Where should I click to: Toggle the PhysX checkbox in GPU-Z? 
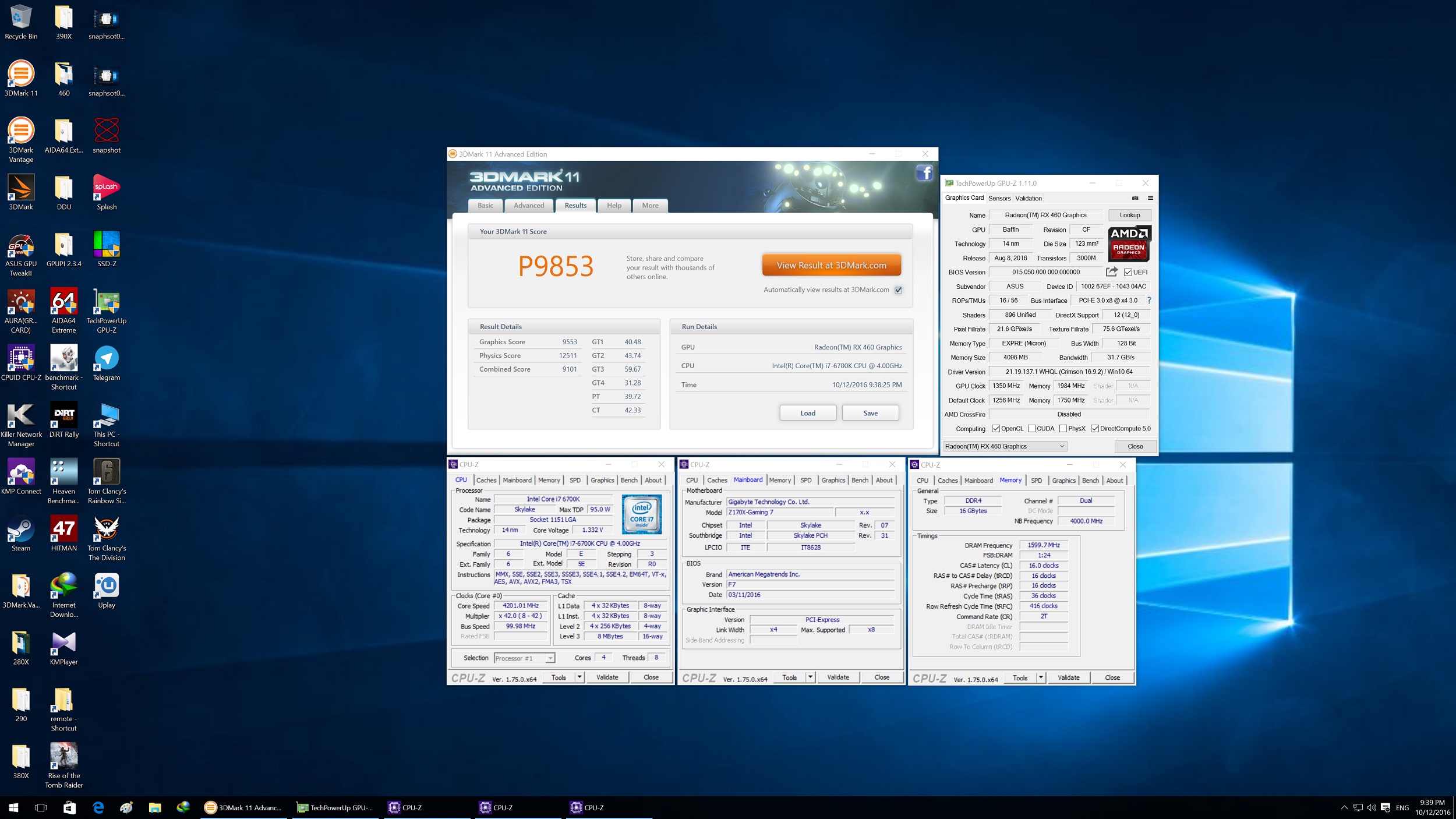(x=1063, y=429)
